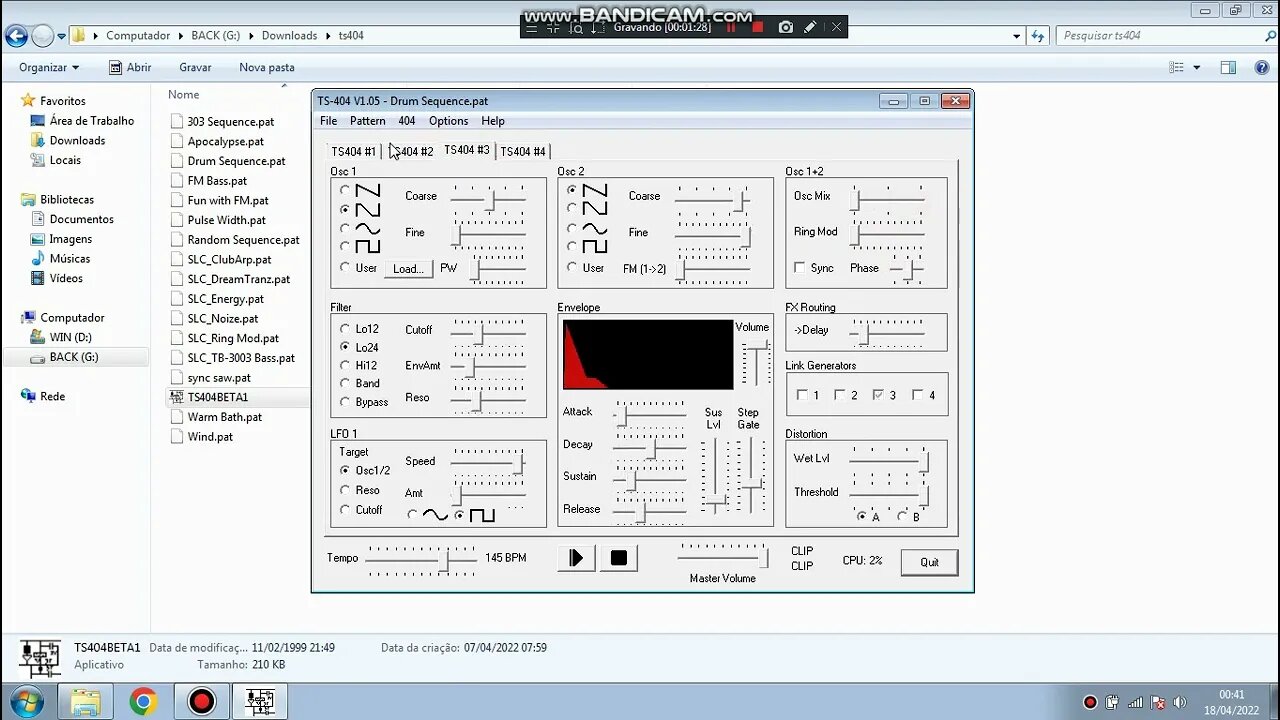Click Abrir in Explorer toolbar
Screen dimensions: 1280x720
click(131, 67)
